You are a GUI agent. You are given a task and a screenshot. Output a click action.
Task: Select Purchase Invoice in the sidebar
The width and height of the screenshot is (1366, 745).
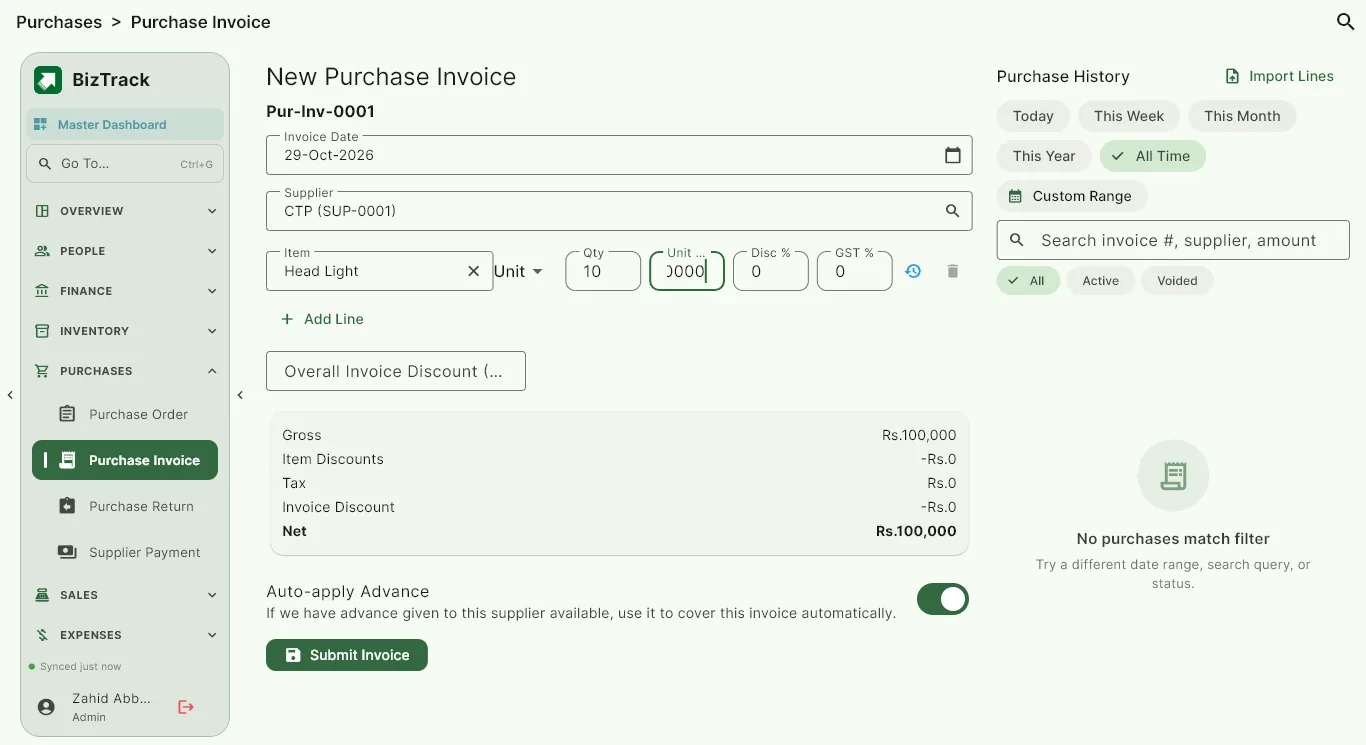point(125,460)
